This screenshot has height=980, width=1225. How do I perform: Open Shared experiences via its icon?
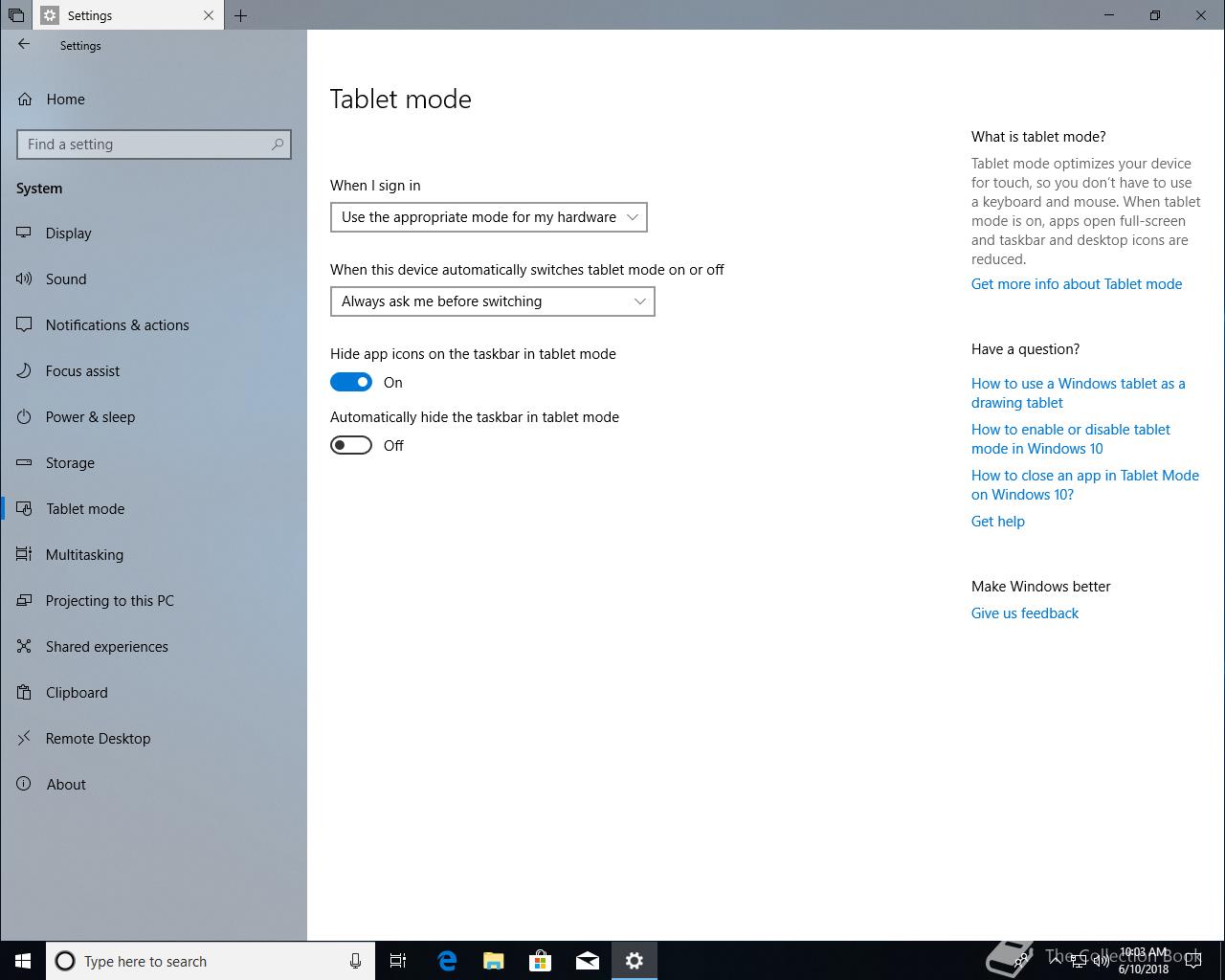tap(25, 647)
